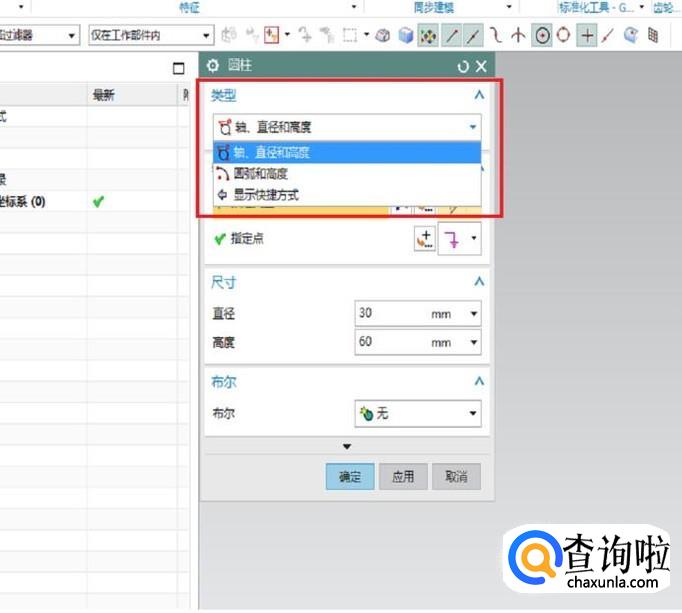Viewport: 682px width, 613px height.
Task: Select 圆弧和高度 option in type list
Action: point(260,174)
